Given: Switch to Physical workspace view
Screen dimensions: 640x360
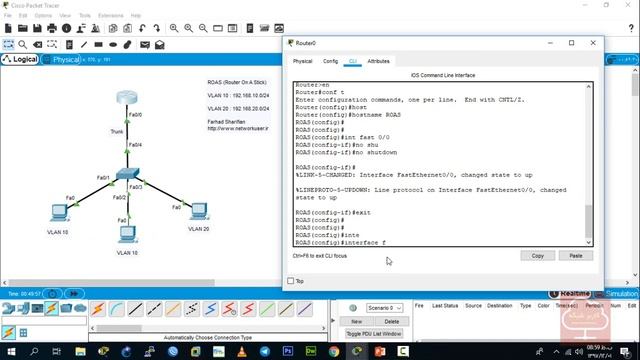Looking at the screenshot, I should pos(61,60).
